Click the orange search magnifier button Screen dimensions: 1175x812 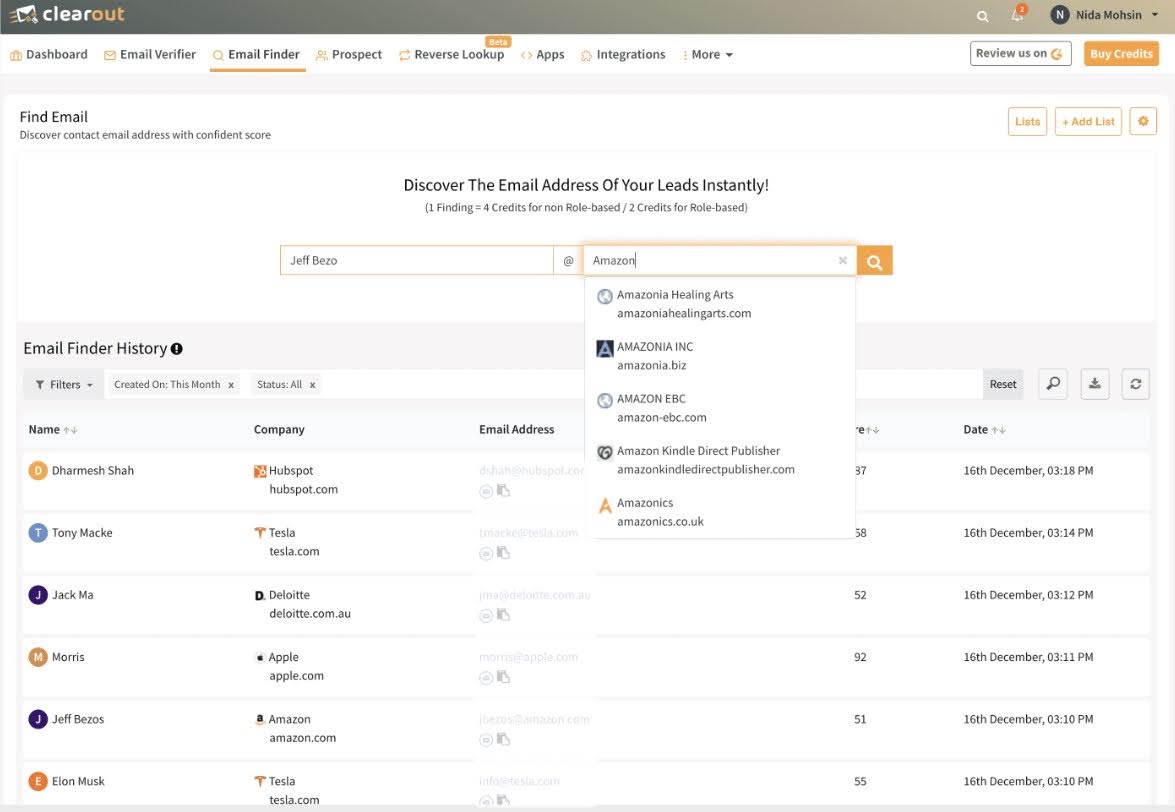[x=875, y=261]
